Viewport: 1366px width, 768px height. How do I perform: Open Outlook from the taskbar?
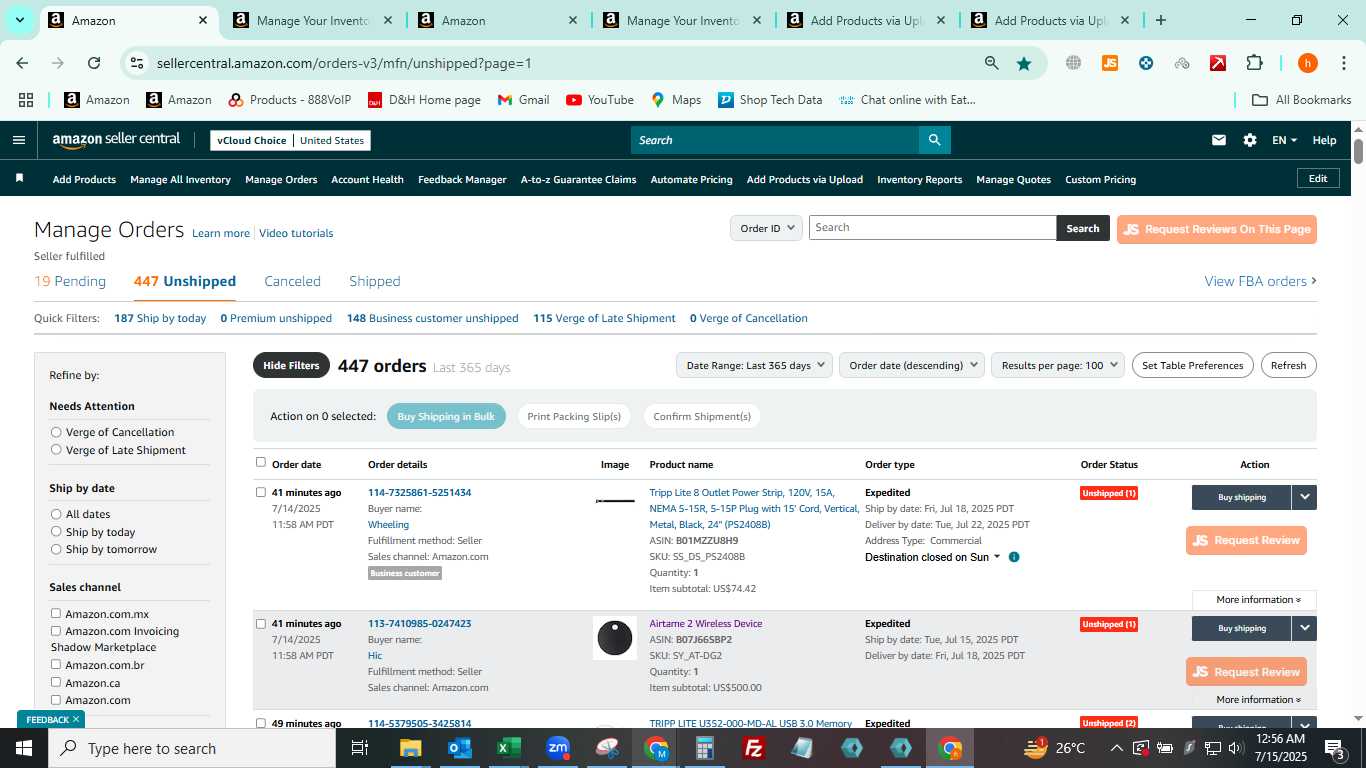coord(459,748)
